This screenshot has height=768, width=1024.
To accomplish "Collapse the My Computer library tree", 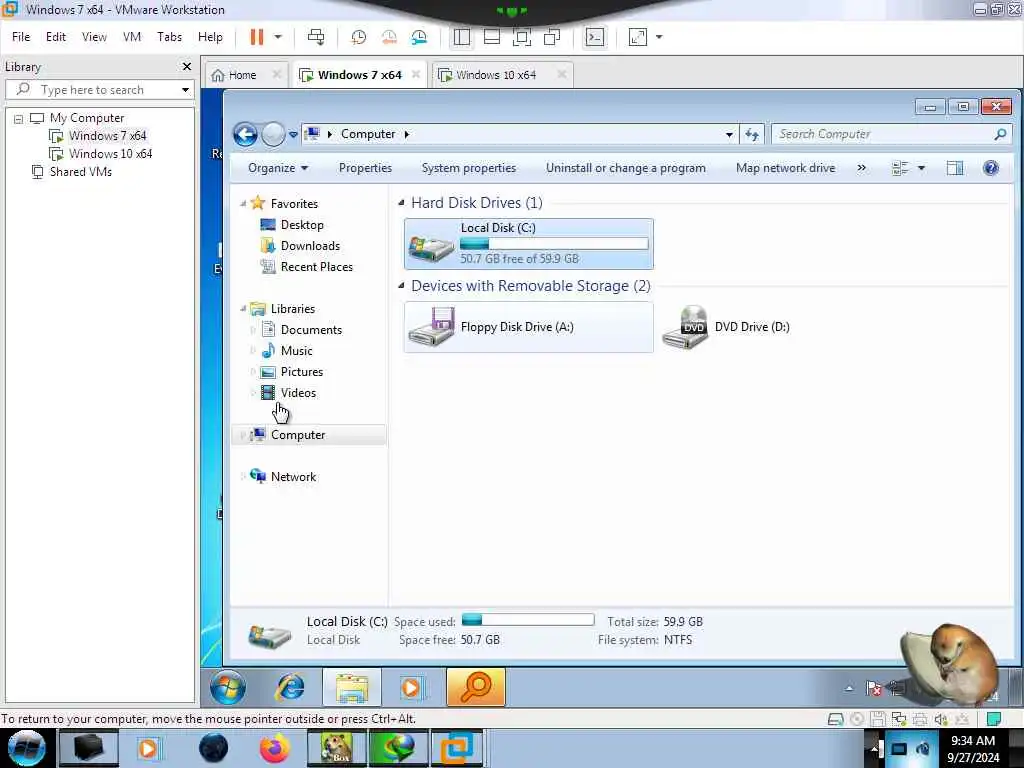I will point(18,119).
